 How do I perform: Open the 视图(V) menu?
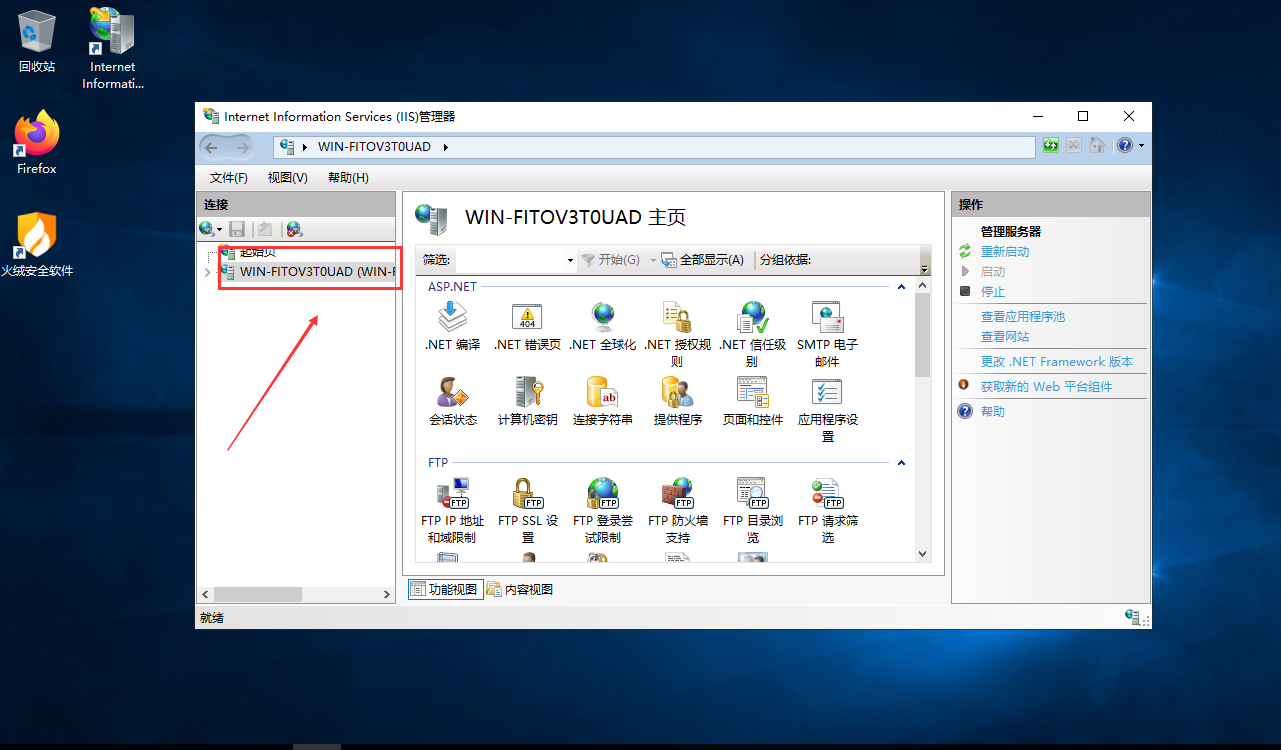tap(287, 178)
